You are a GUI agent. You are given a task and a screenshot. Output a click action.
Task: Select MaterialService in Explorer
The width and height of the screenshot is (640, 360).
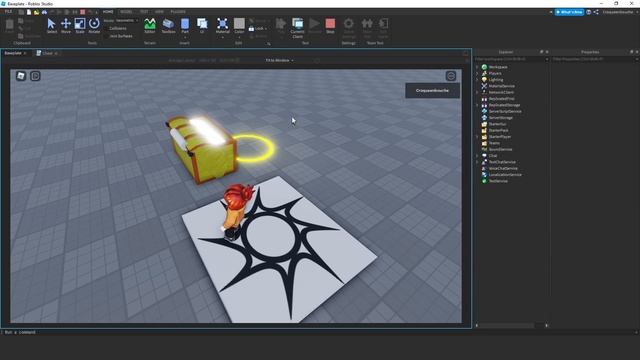tap(501, 86)
